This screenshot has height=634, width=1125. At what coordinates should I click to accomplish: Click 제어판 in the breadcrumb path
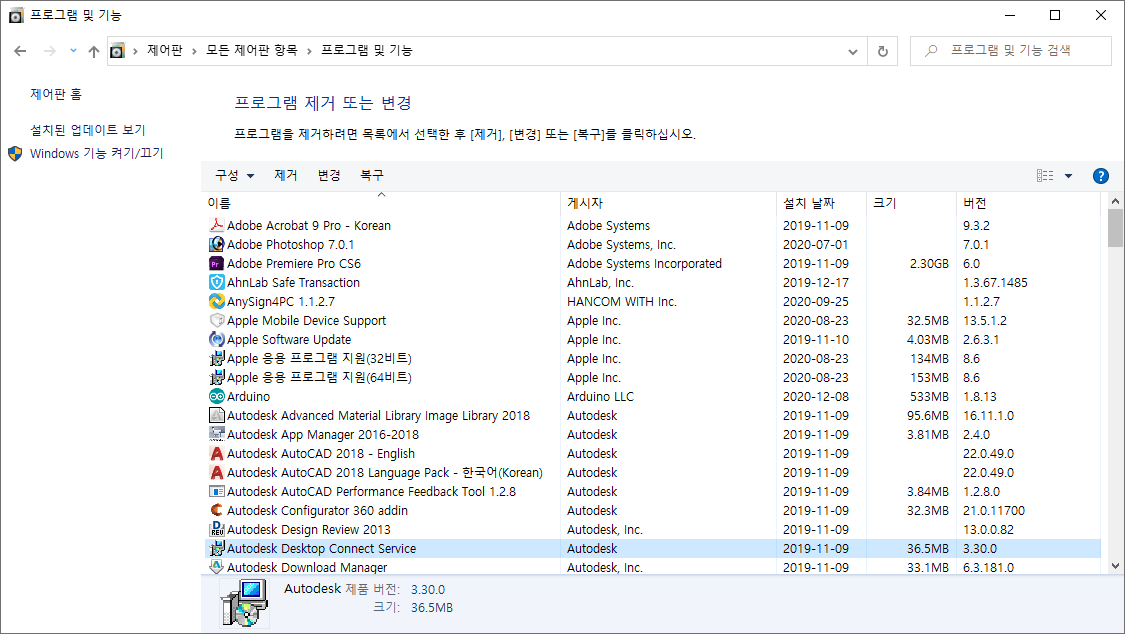pos(165,50)
